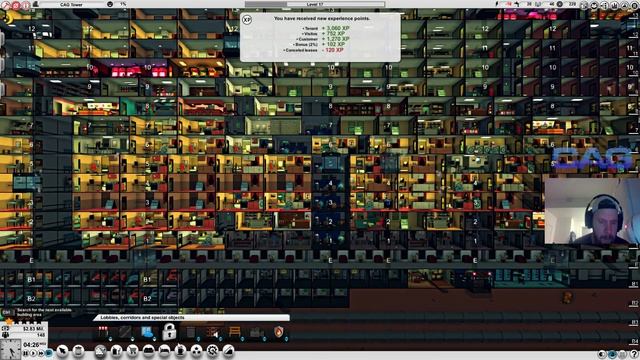Click the top bar counter showing 46

[x=552, y=4]
